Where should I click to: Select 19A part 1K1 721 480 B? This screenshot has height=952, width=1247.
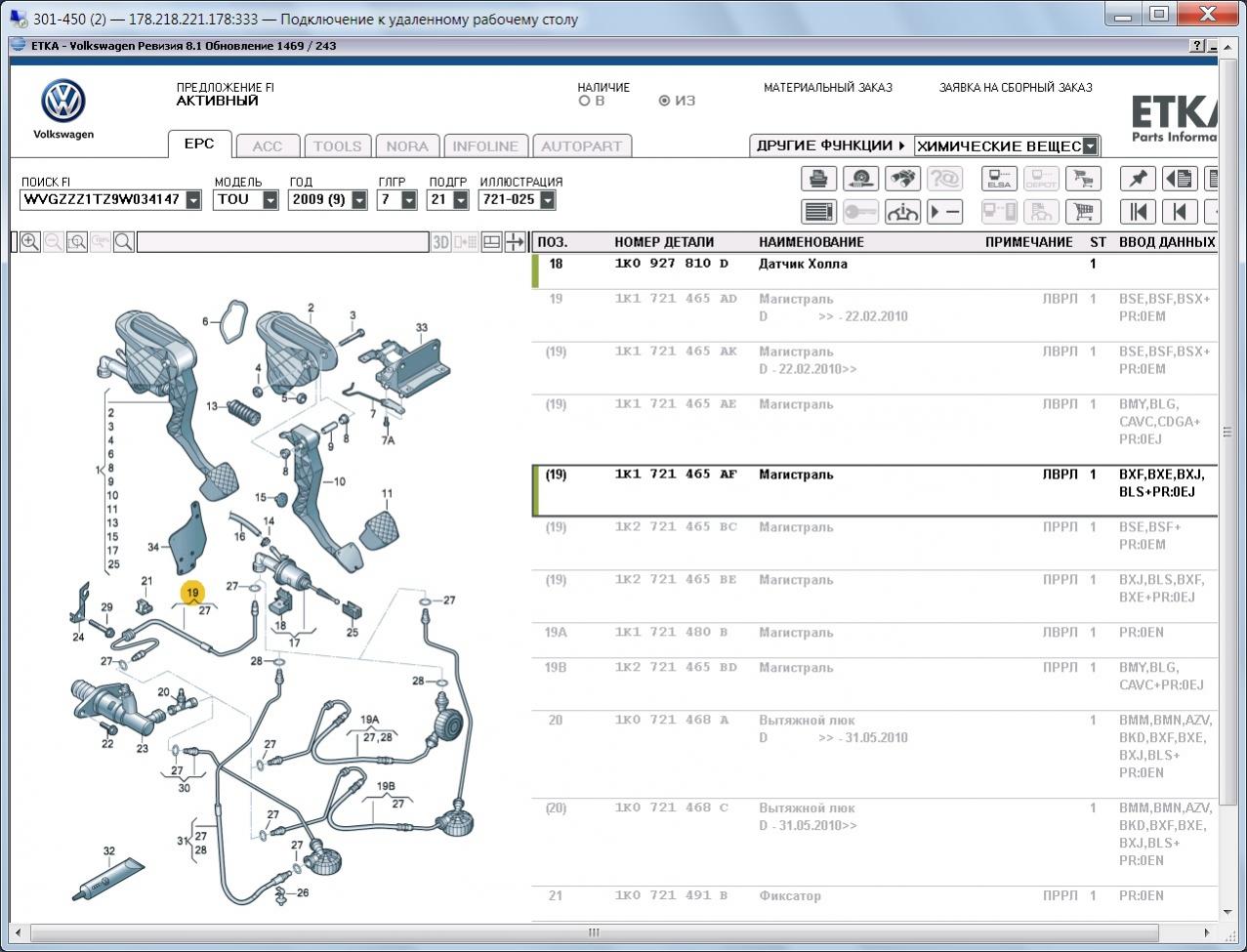pyautogui.click(x=874, y=641)
